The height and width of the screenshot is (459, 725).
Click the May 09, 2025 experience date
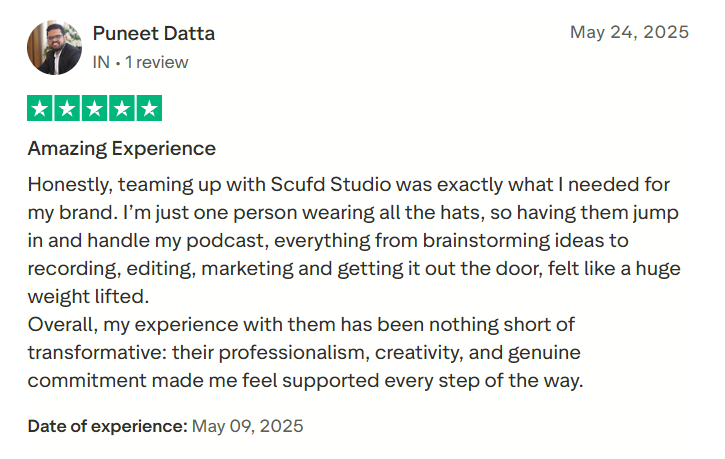248,426
